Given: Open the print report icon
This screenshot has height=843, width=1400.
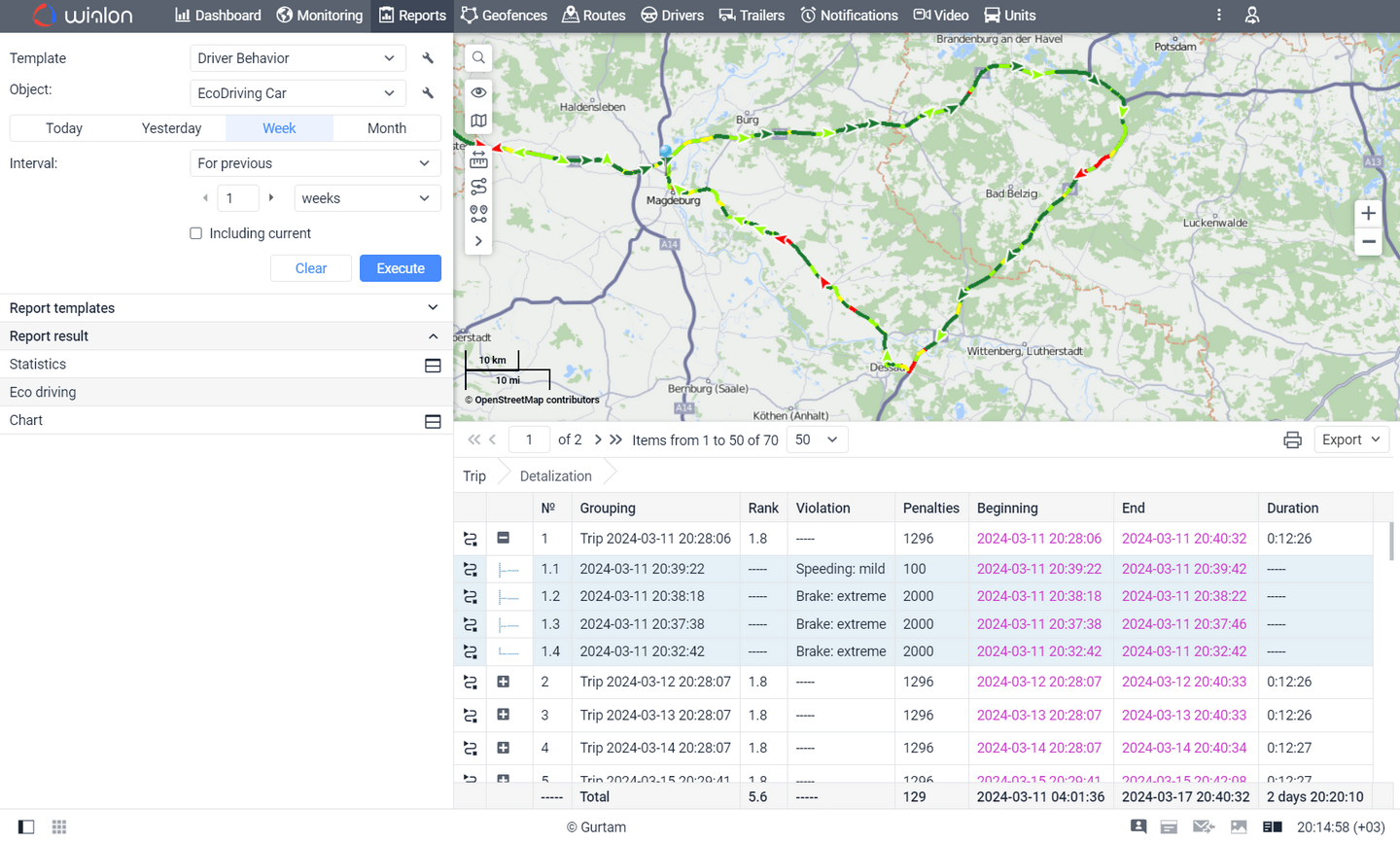Looking at the screenshot, I should [1292, 439].
